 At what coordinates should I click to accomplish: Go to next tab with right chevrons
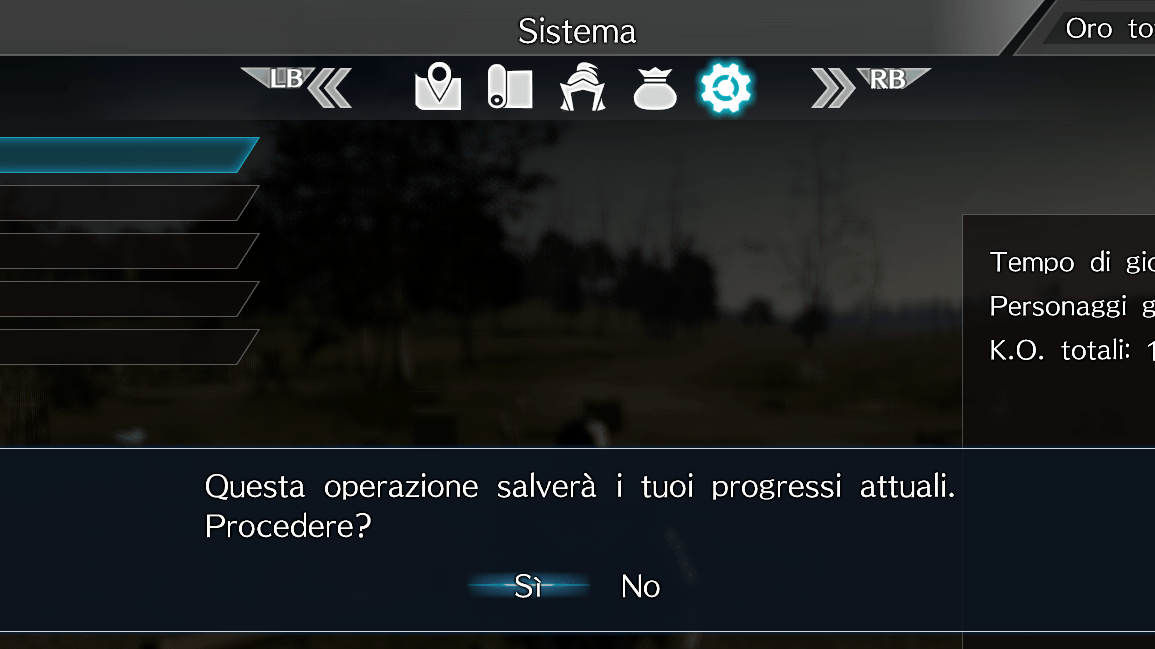pyautogui.click(x=833, y=89)
